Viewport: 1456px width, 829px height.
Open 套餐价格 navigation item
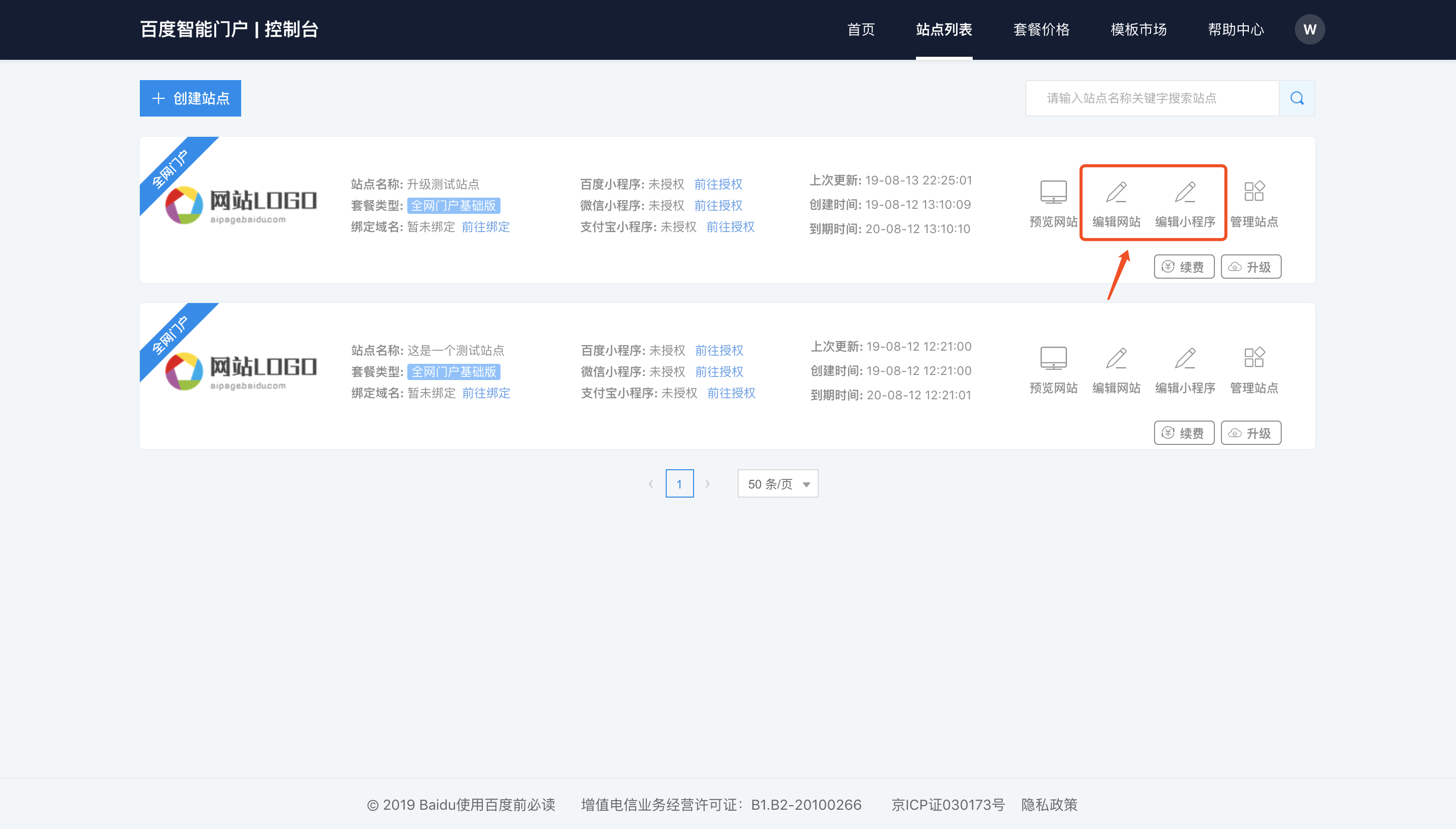click(1041, 29)
